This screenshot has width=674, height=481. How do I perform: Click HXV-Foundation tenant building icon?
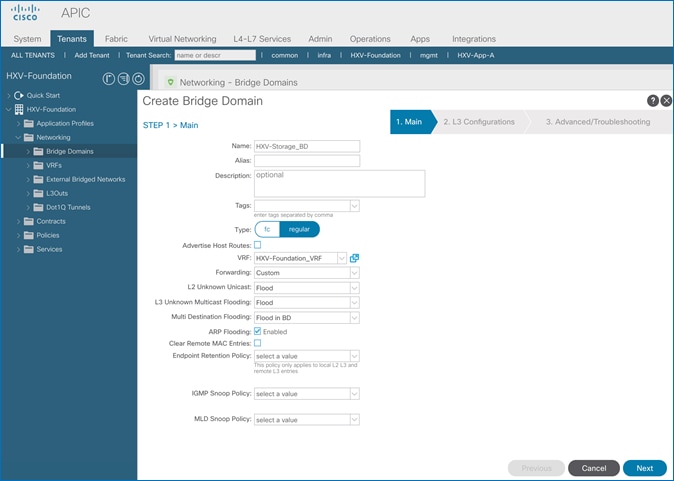click(19, 110)
